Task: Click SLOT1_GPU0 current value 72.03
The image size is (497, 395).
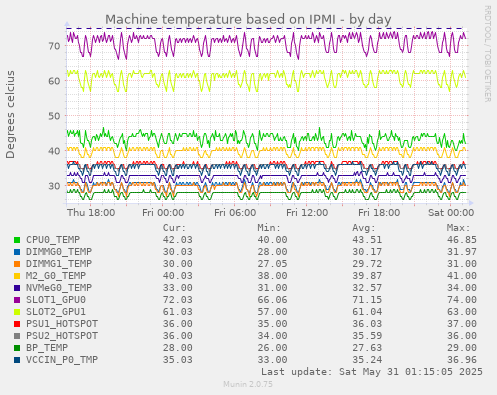Action: [178, 300]
